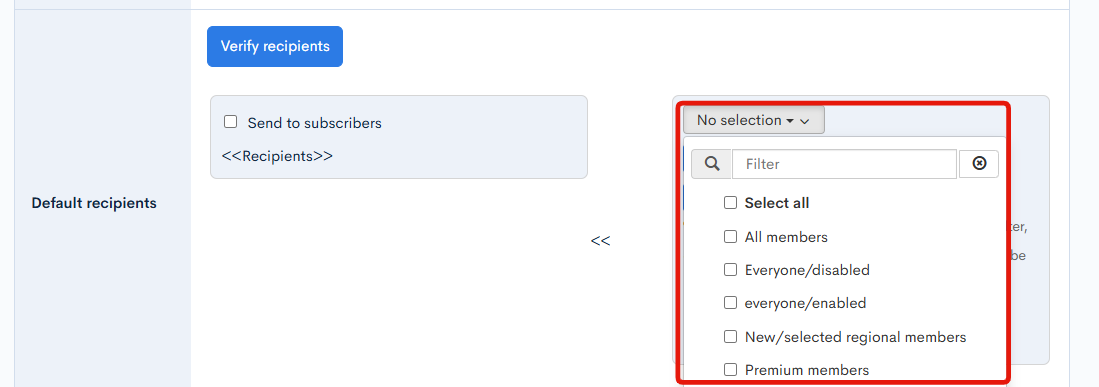Select the Premium members label text
Viewport: 1099px width, 387px height.
[x=807, y=370]
